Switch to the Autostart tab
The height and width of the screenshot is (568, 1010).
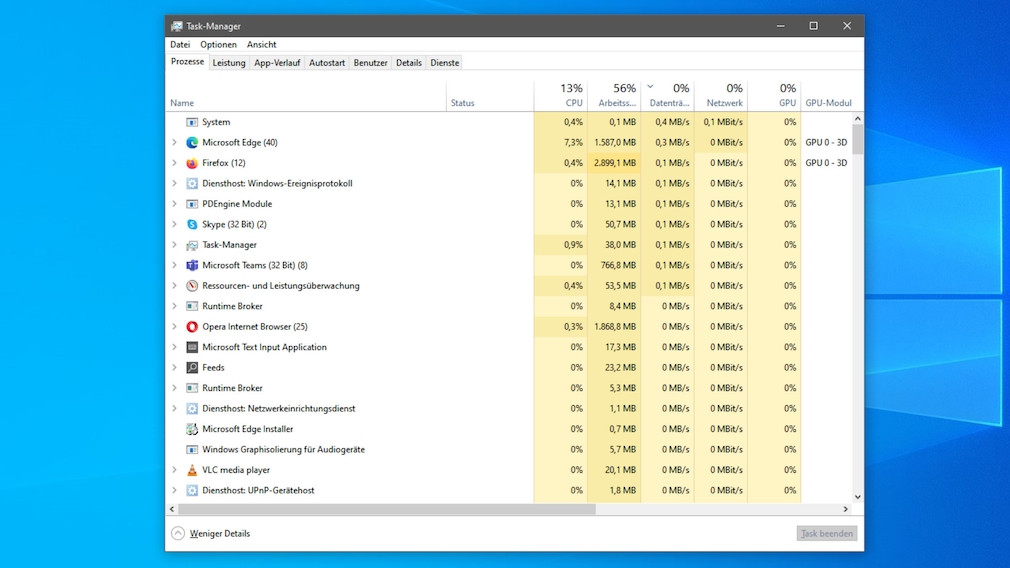pyautogui.click(x=327, y=62)
